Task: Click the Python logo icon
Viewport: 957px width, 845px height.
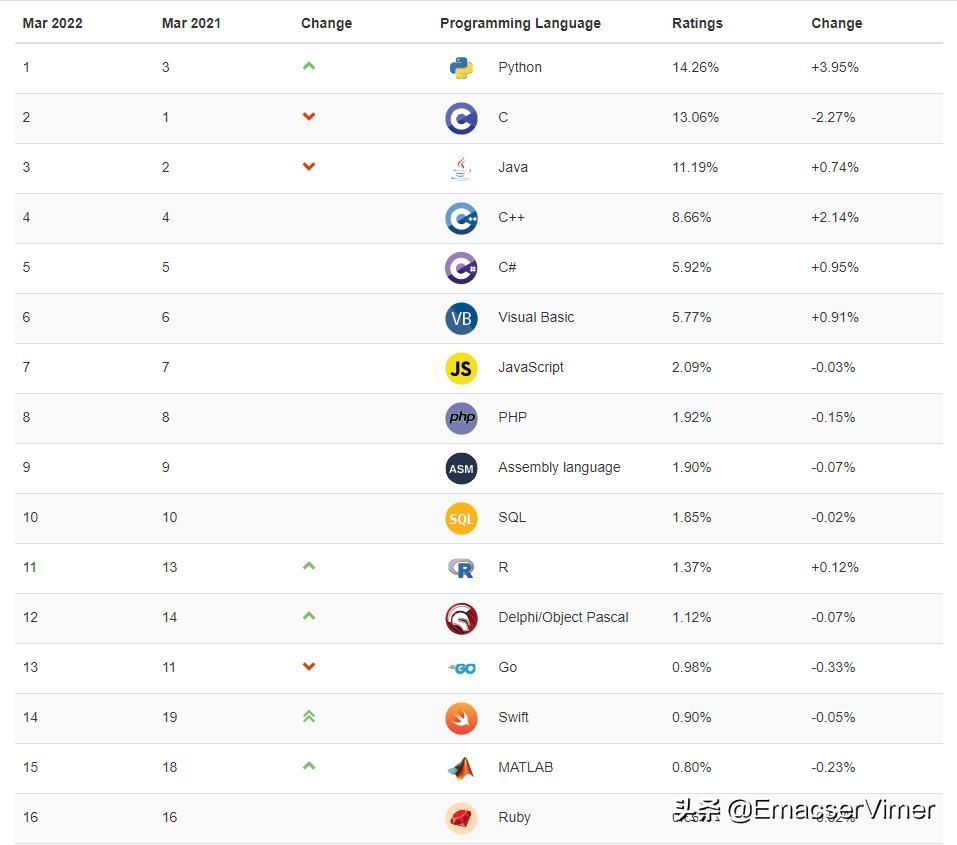Action: [x=461, y=68]
